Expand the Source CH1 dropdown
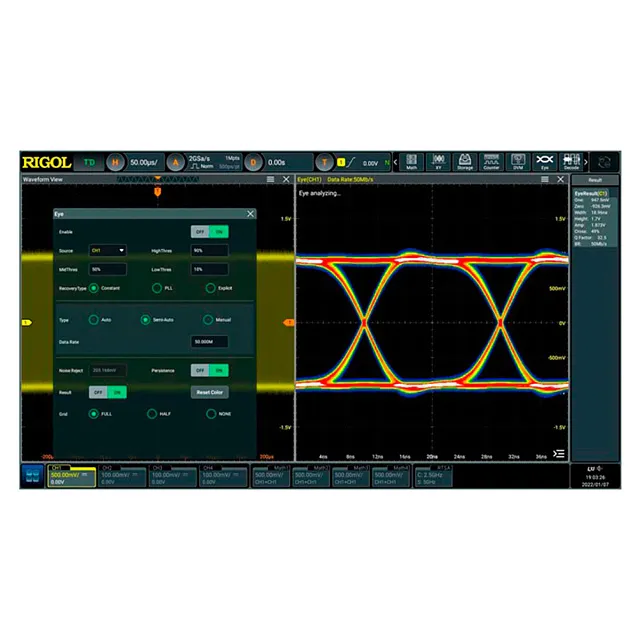Viewport: 640px width, 640px height. 108,250
